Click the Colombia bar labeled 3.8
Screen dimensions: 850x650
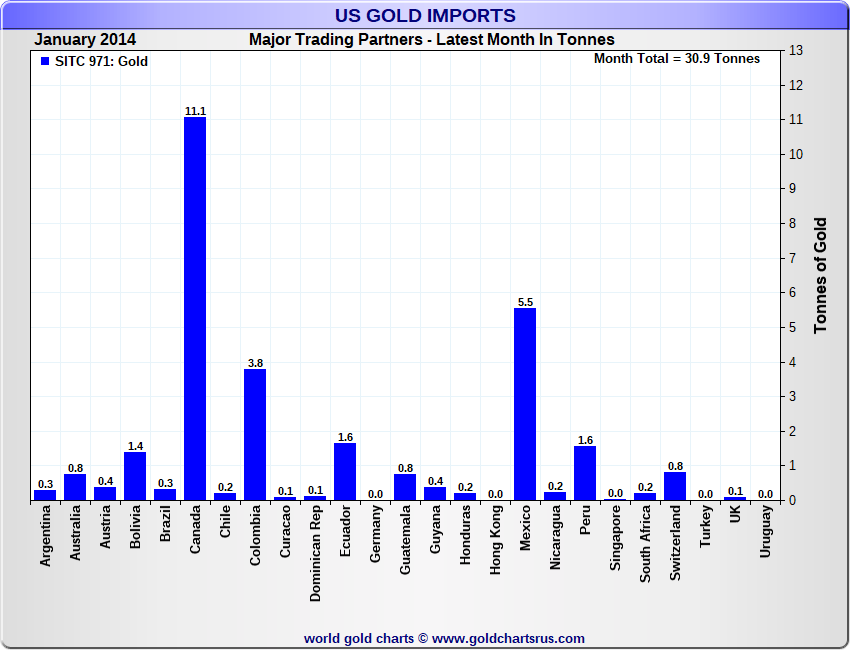[255, 435]
